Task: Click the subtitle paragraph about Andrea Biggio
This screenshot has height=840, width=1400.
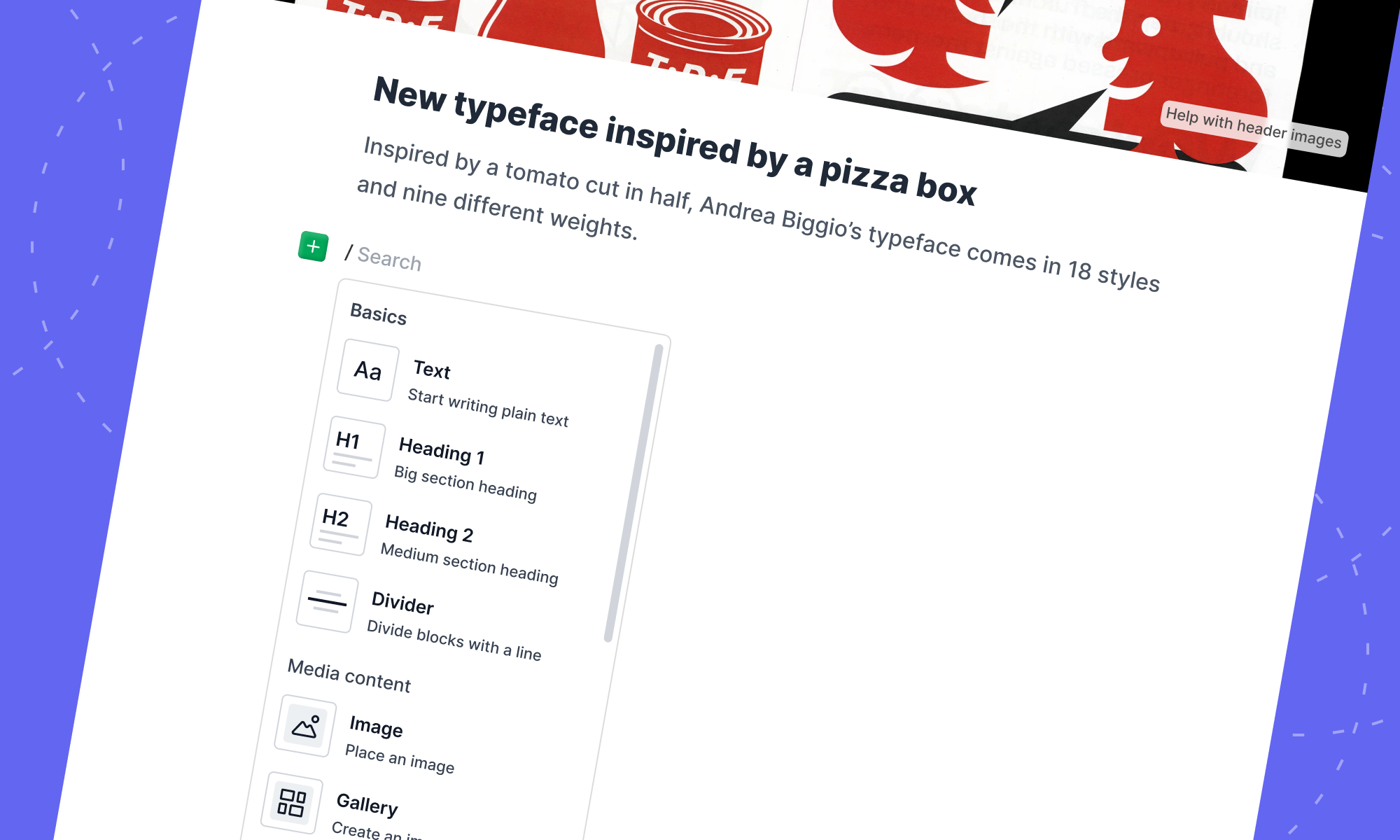Action: coord(759,213)
